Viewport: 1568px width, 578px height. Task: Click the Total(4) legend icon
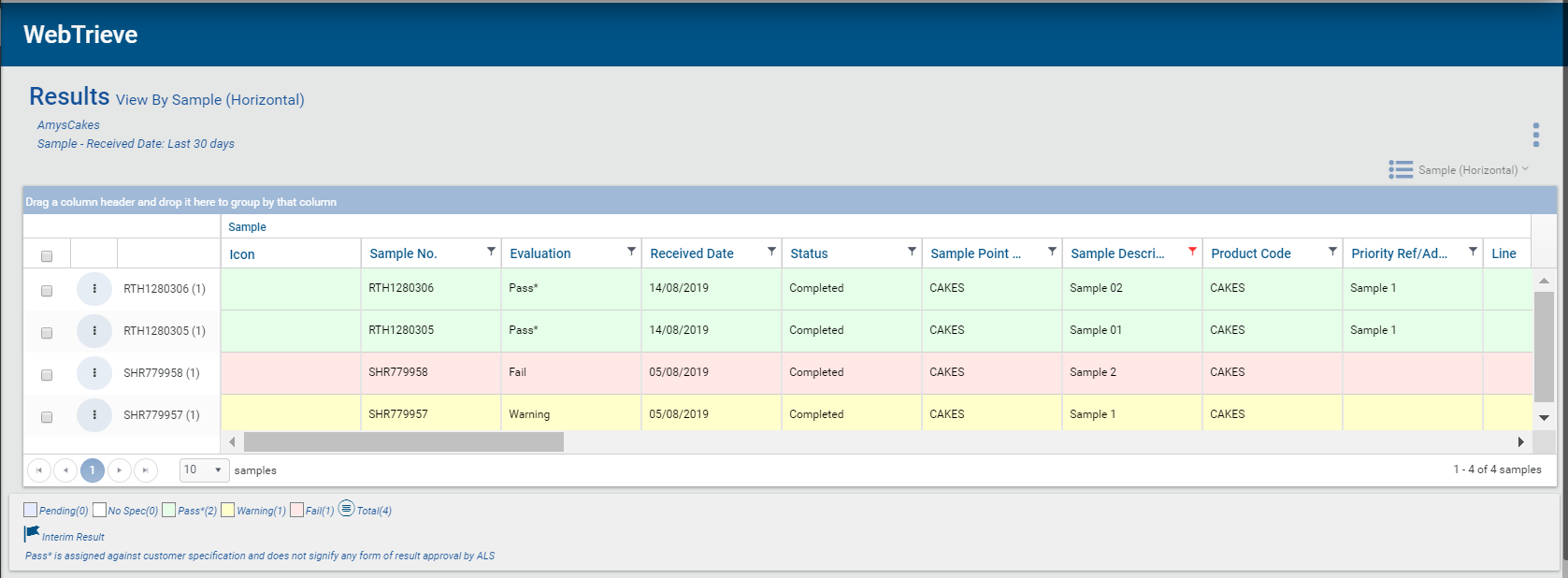(346, 508)
